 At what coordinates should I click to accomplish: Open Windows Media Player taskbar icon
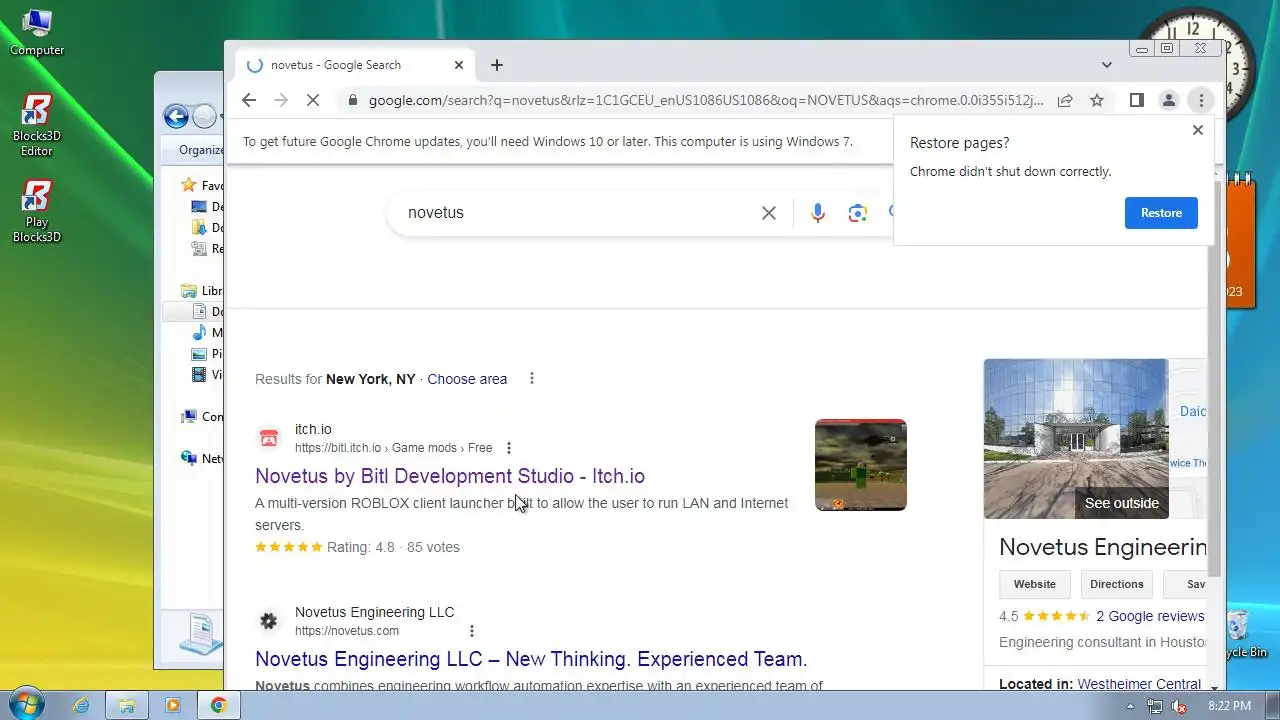[172, 705]
